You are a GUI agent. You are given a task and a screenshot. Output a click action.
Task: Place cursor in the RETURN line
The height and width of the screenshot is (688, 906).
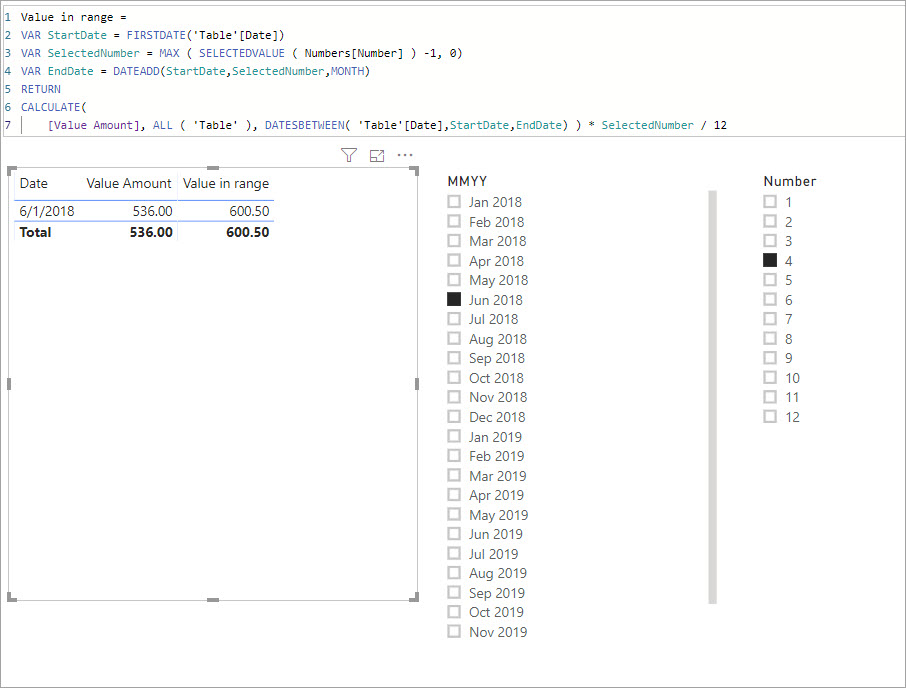tap(40, 89)
